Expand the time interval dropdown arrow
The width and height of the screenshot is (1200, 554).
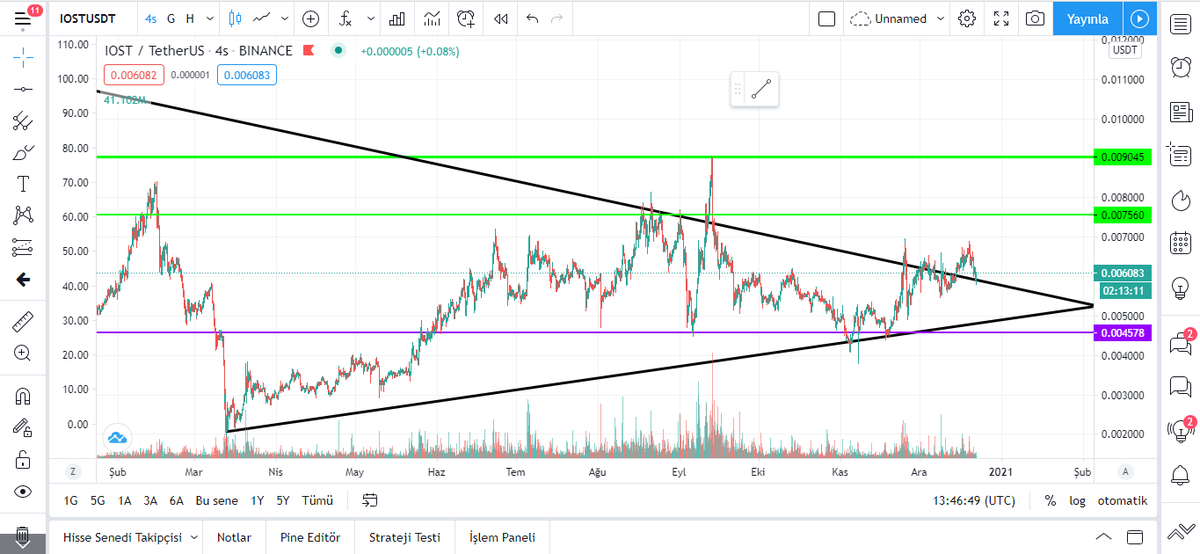pyautogui.click(x=209, y=18)
